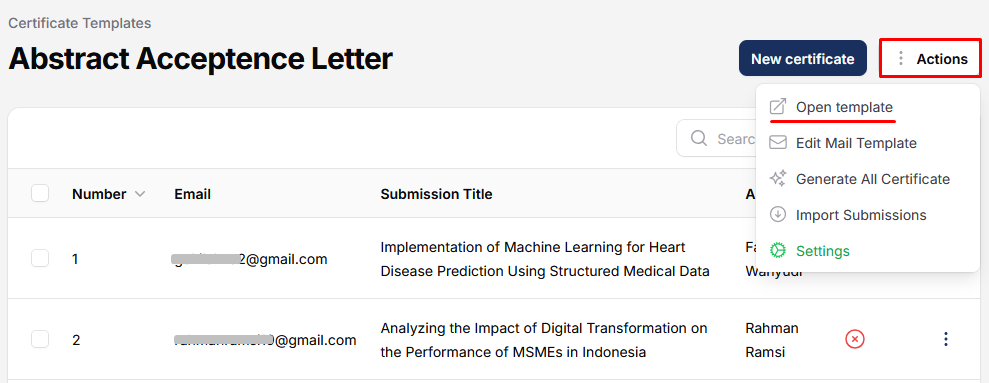Click inside the search input field

tap(716, 138)
